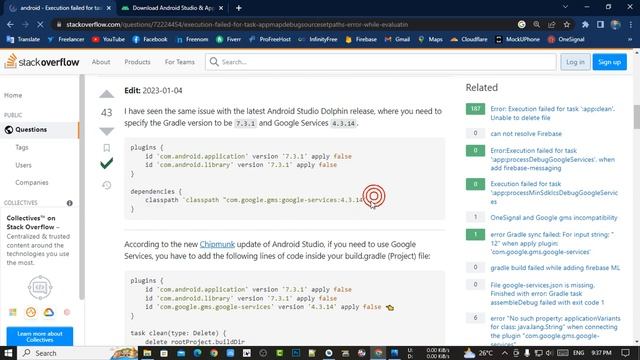This screenshot has width=640, height=360.
Task: Stop loading the page
Action: click(40, 24)
